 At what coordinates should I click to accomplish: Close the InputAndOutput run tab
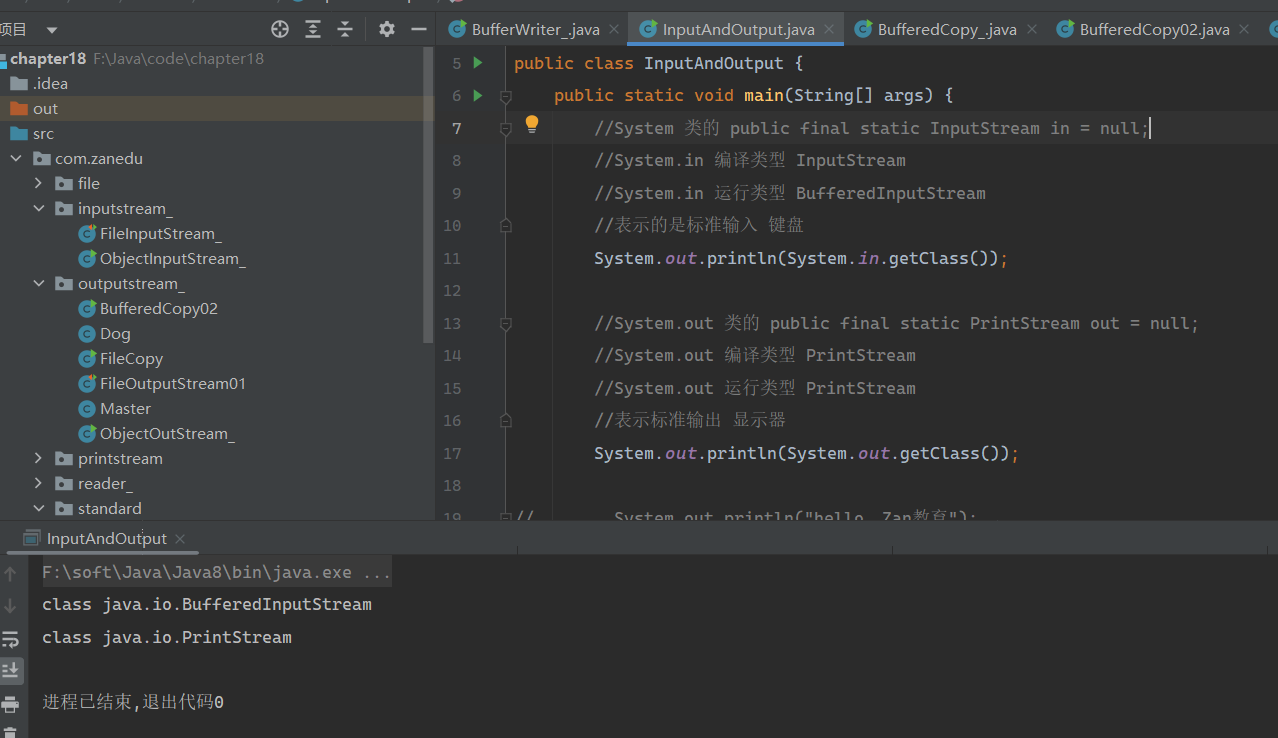tap(180, 538)
